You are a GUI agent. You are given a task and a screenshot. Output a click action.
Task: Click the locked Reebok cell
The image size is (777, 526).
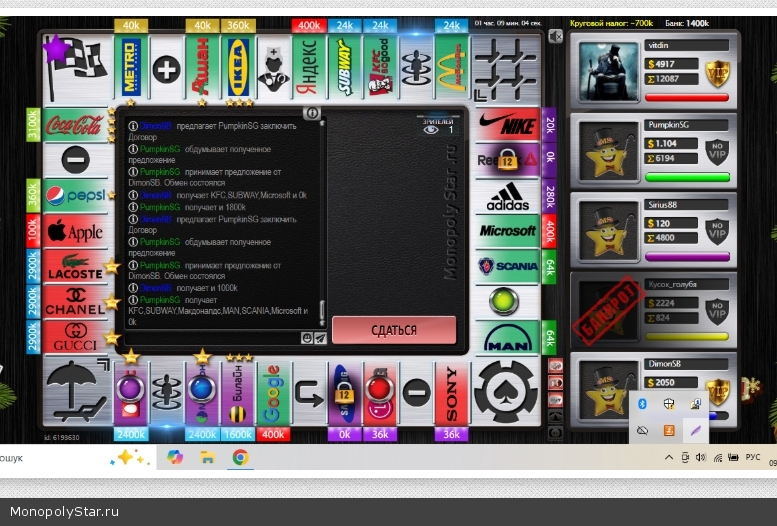[x=507, y=159]
